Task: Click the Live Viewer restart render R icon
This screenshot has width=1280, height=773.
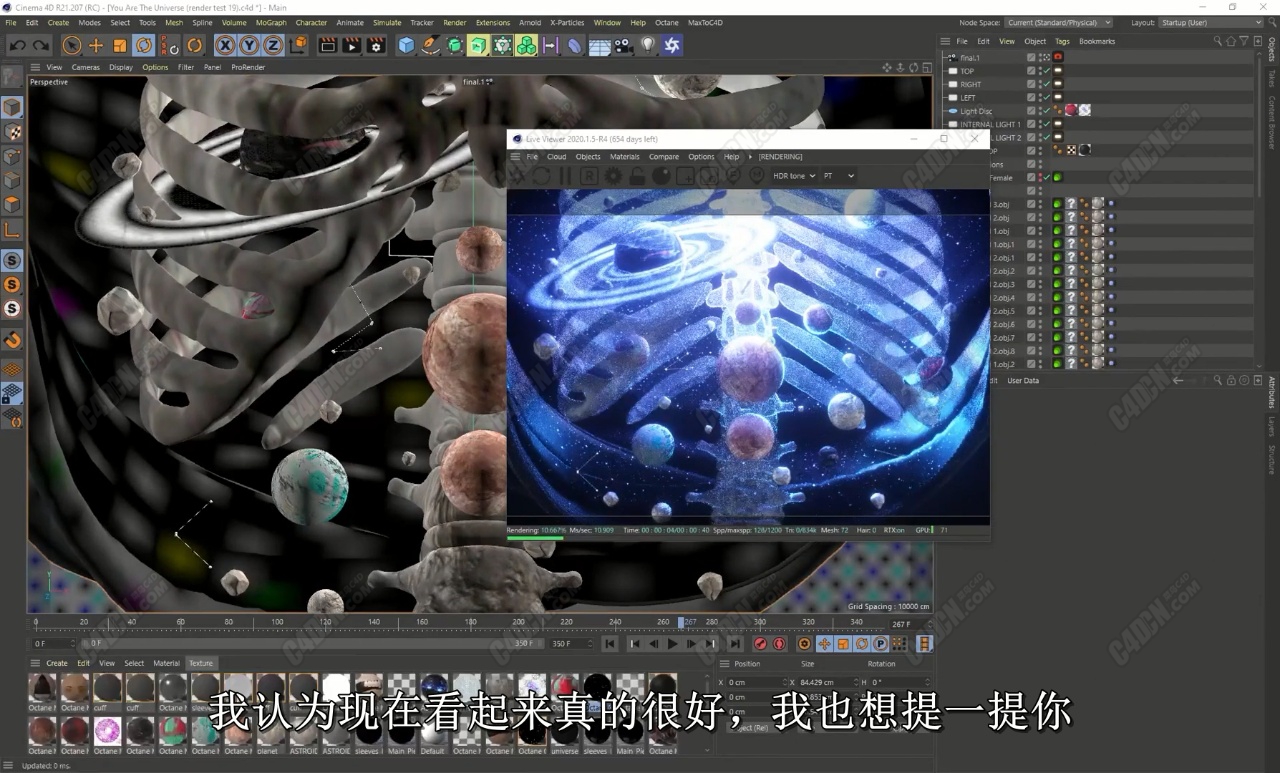Action: point(589,176)
